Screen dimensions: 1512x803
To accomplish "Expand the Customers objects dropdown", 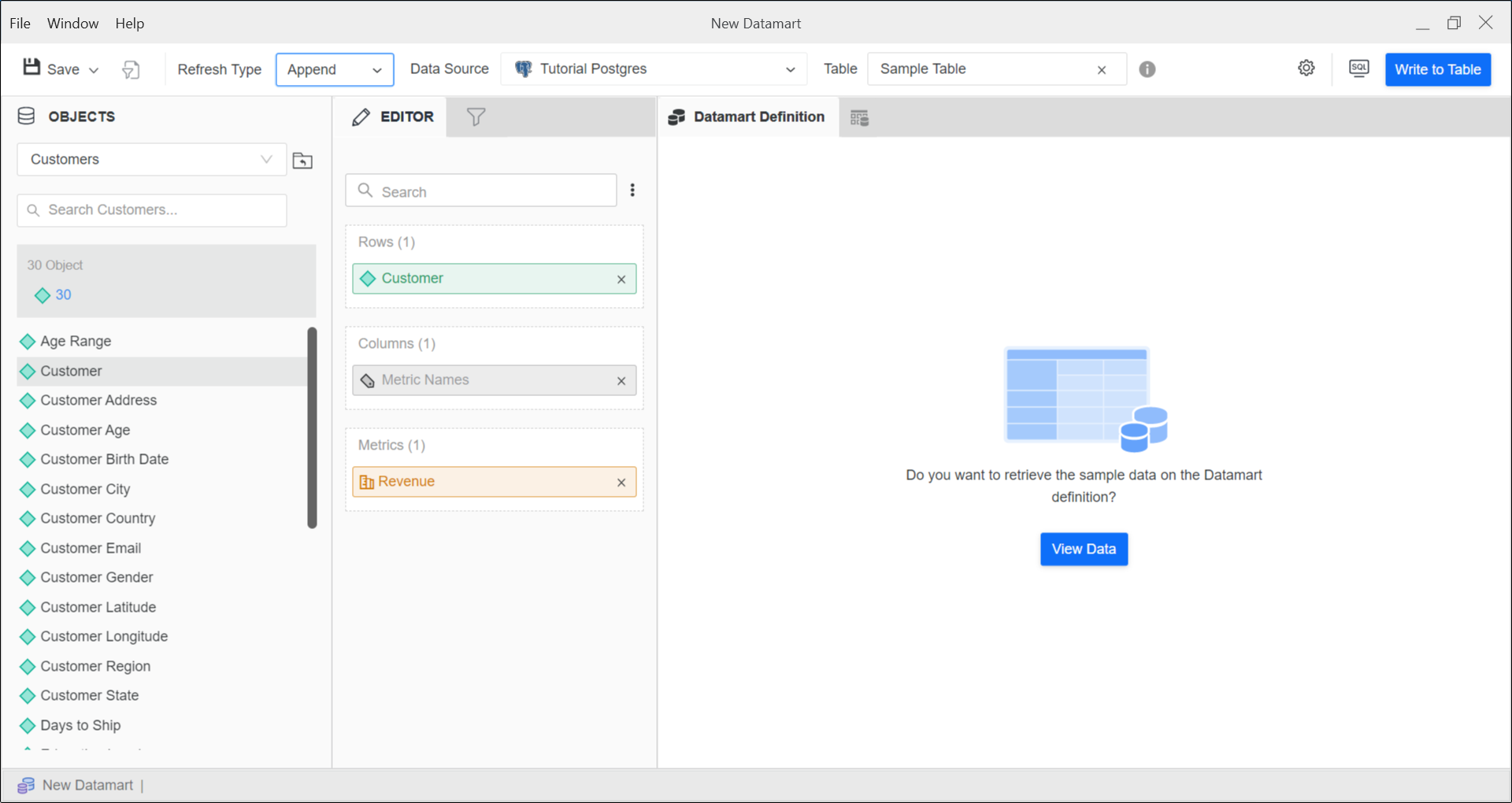I will 151,160.
